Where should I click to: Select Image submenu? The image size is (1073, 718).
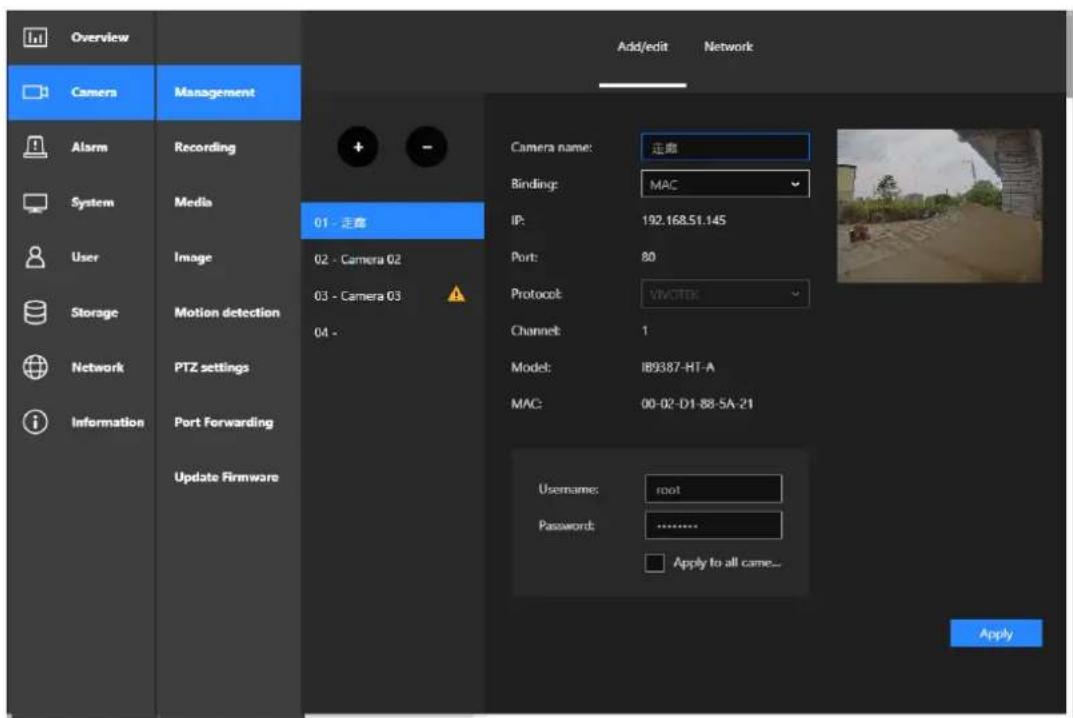click(193, 257)
